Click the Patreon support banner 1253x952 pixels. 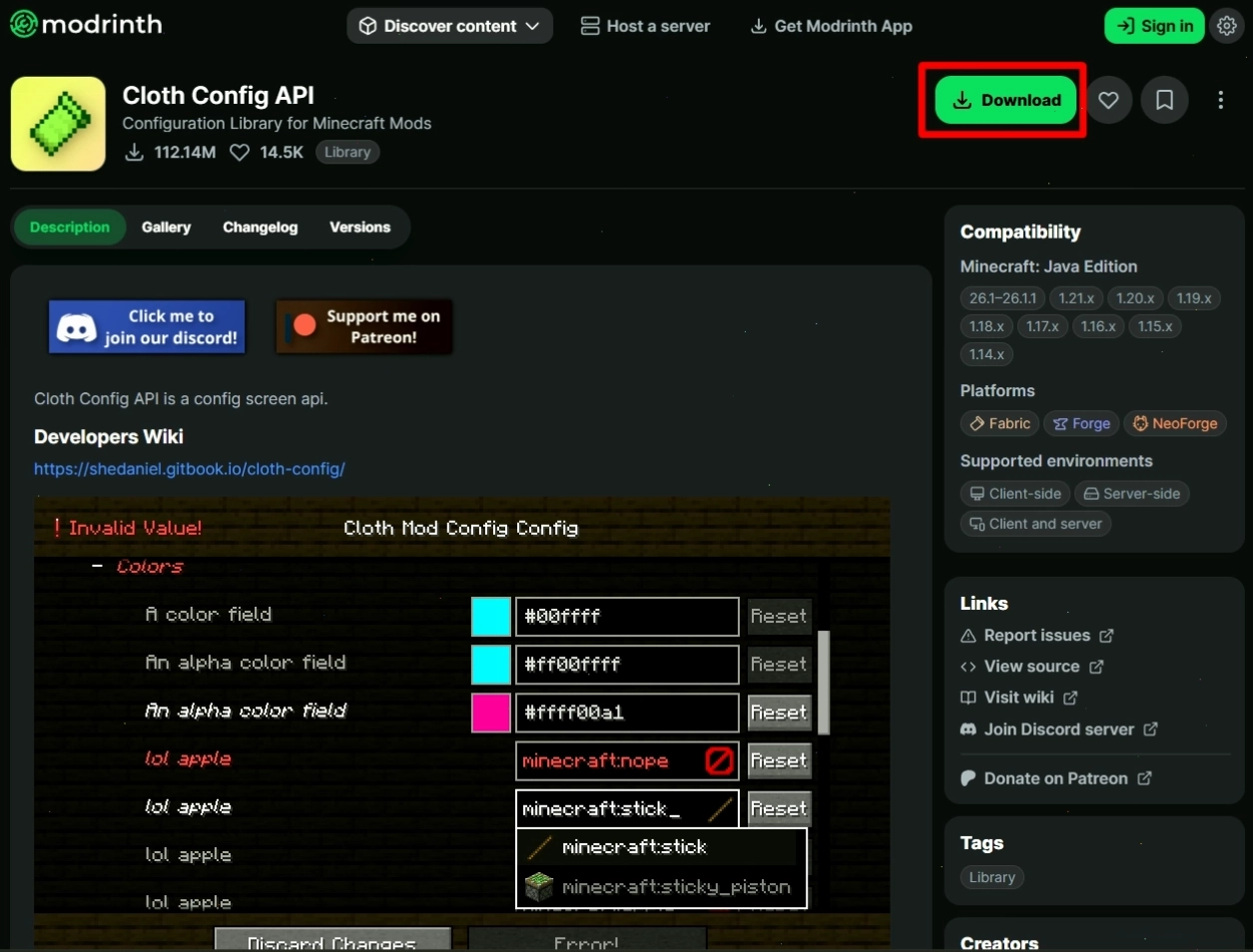(364, 327)
